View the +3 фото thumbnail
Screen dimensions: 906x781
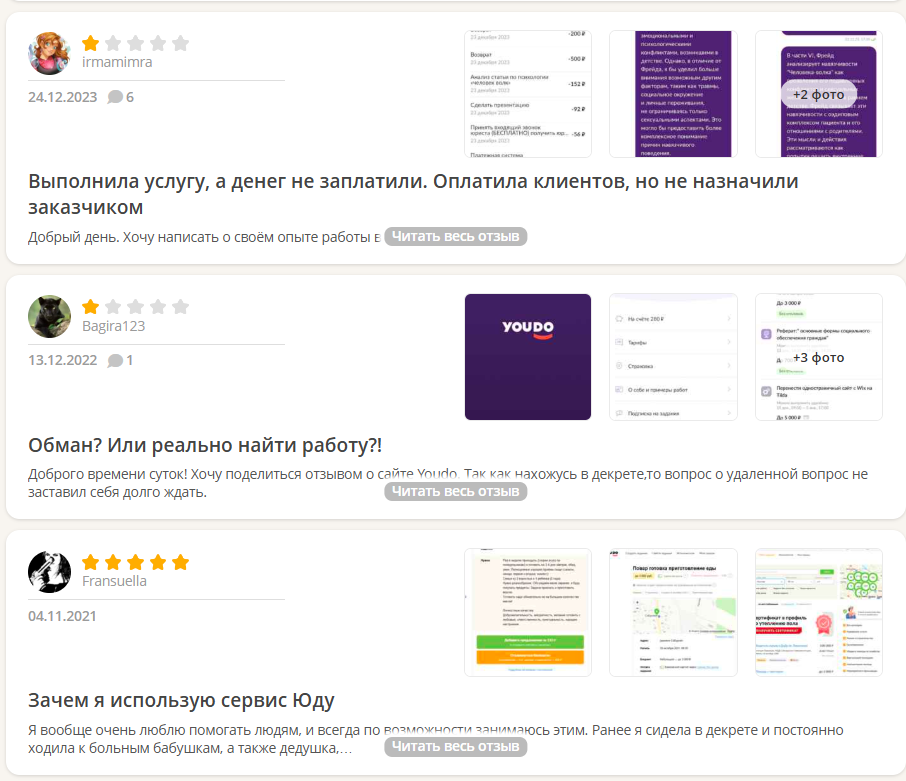(818, 357)
